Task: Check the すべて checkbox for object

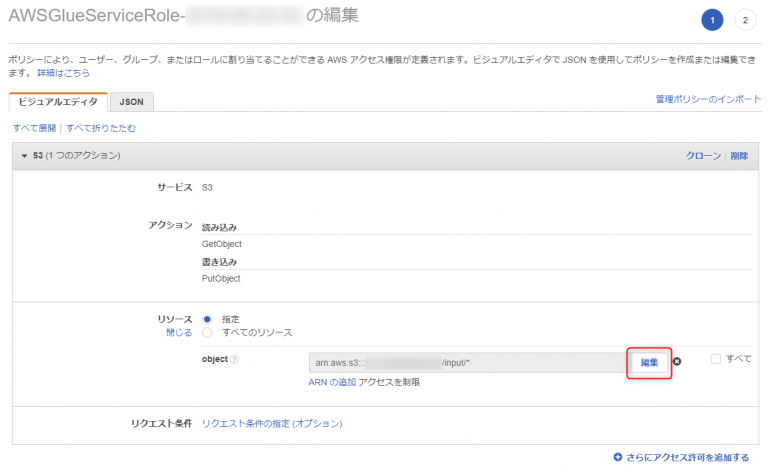Action: point(716,359)
